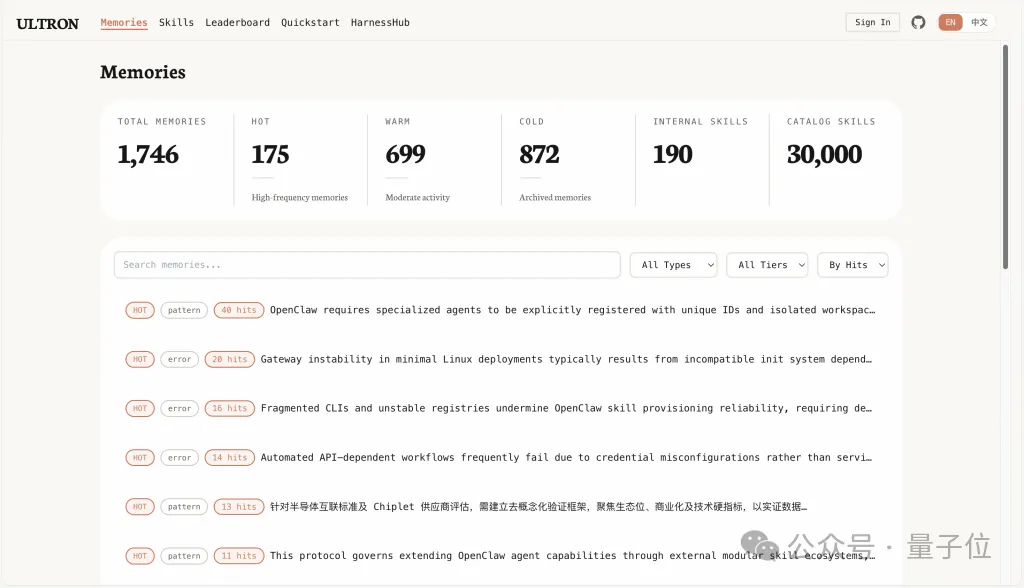
Task: Click the Sign In button
Action: [x=872, y=22]
